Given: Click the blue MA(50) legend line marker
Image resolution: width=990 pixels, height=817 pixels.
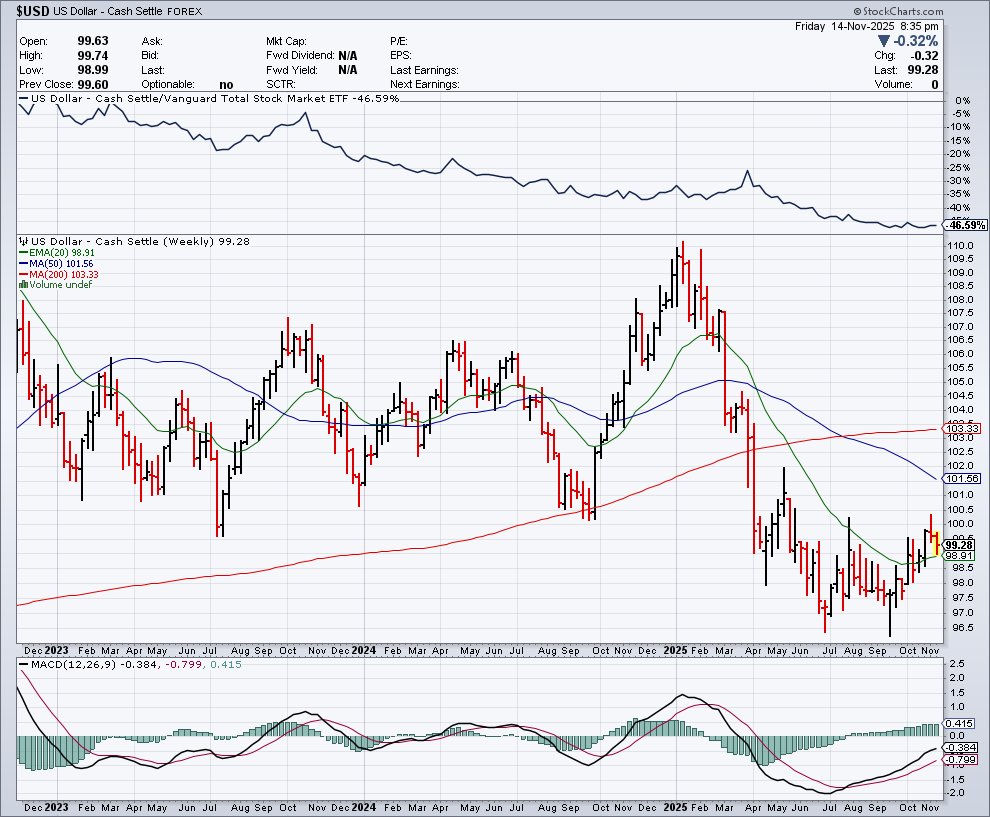Looking at the screenshot, I should coord(22,264).
